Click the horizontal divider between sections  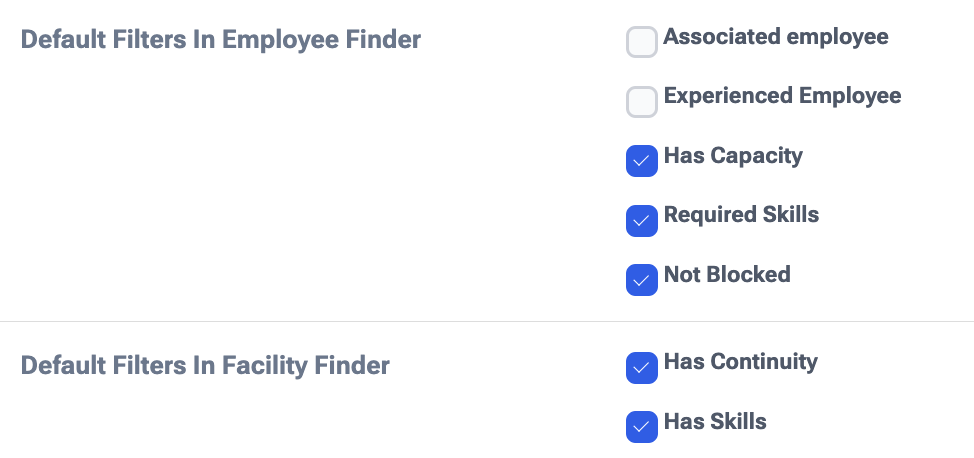click(487, 322)
